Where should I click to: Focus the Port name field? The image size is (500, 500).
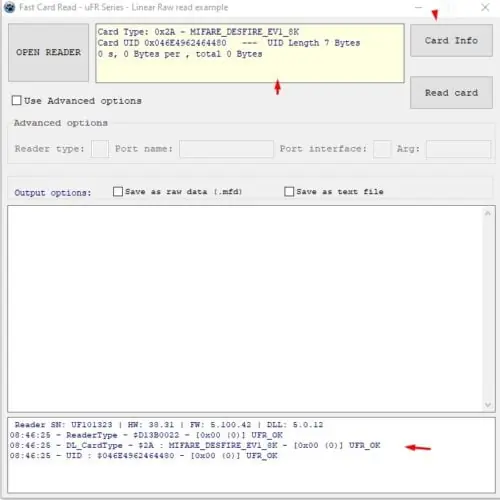[226, 149]
